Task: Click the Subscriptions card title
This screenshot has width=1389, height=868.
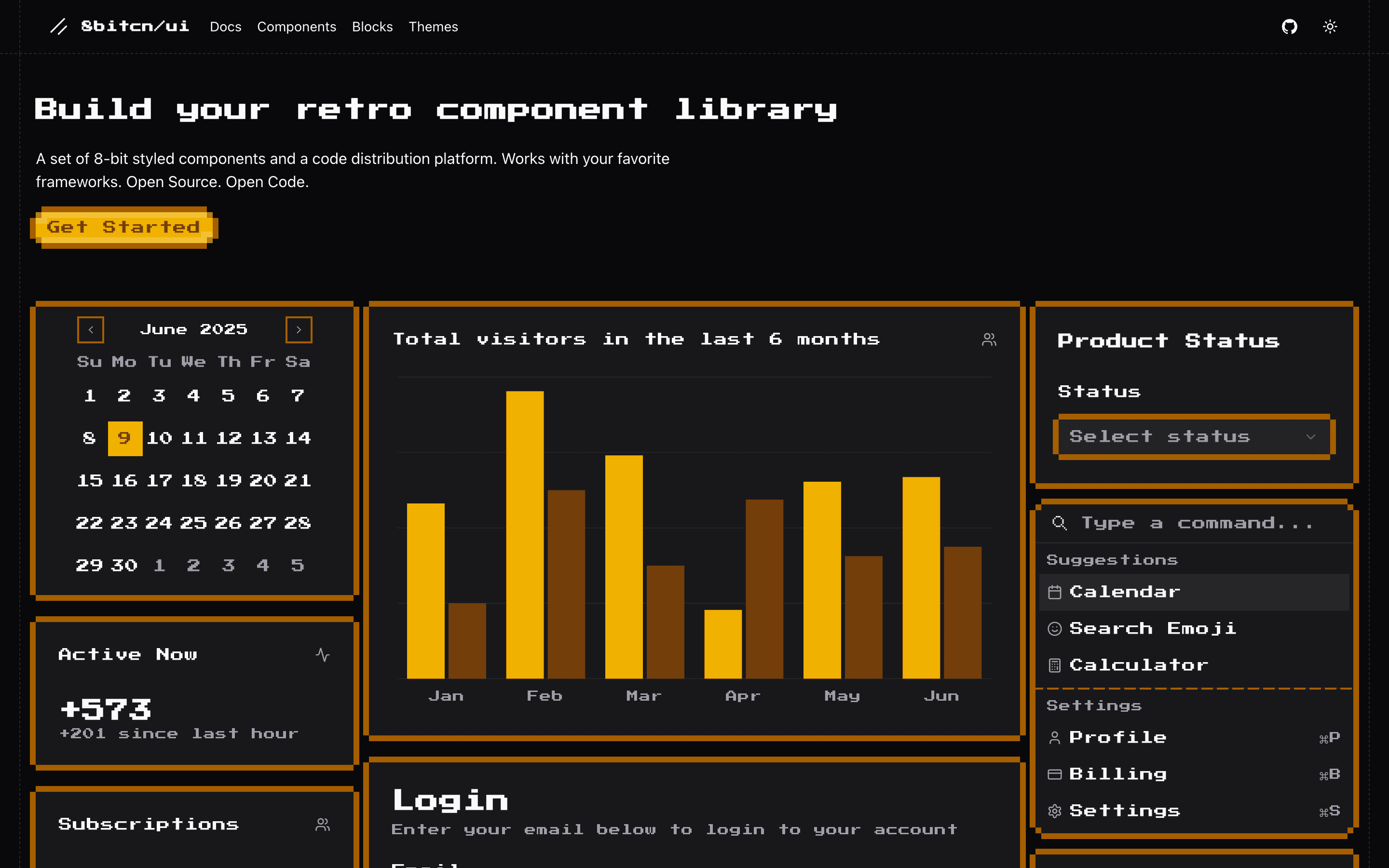Action: point(148,825)
